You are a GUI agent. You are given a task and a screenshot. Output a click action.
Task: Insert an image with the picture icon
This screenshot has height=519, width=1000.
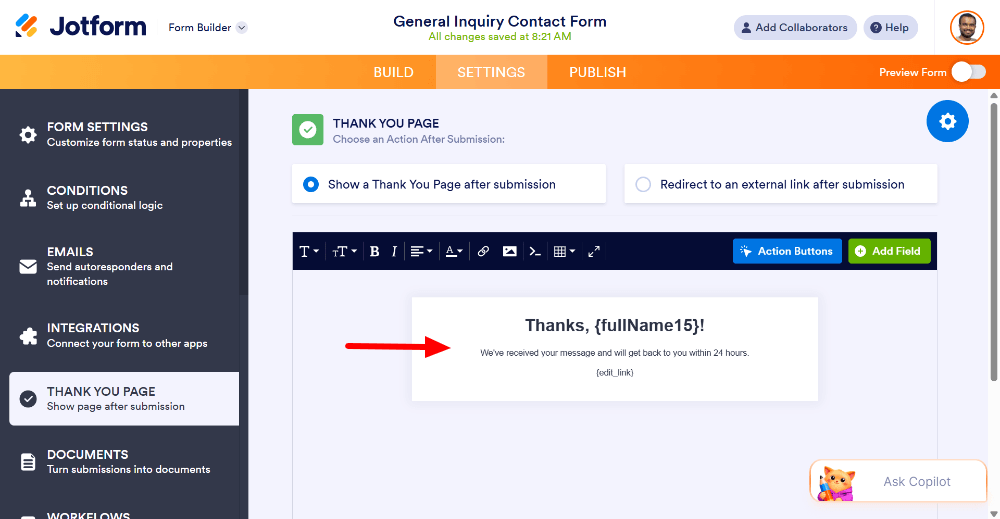click(x=509, y=251)
